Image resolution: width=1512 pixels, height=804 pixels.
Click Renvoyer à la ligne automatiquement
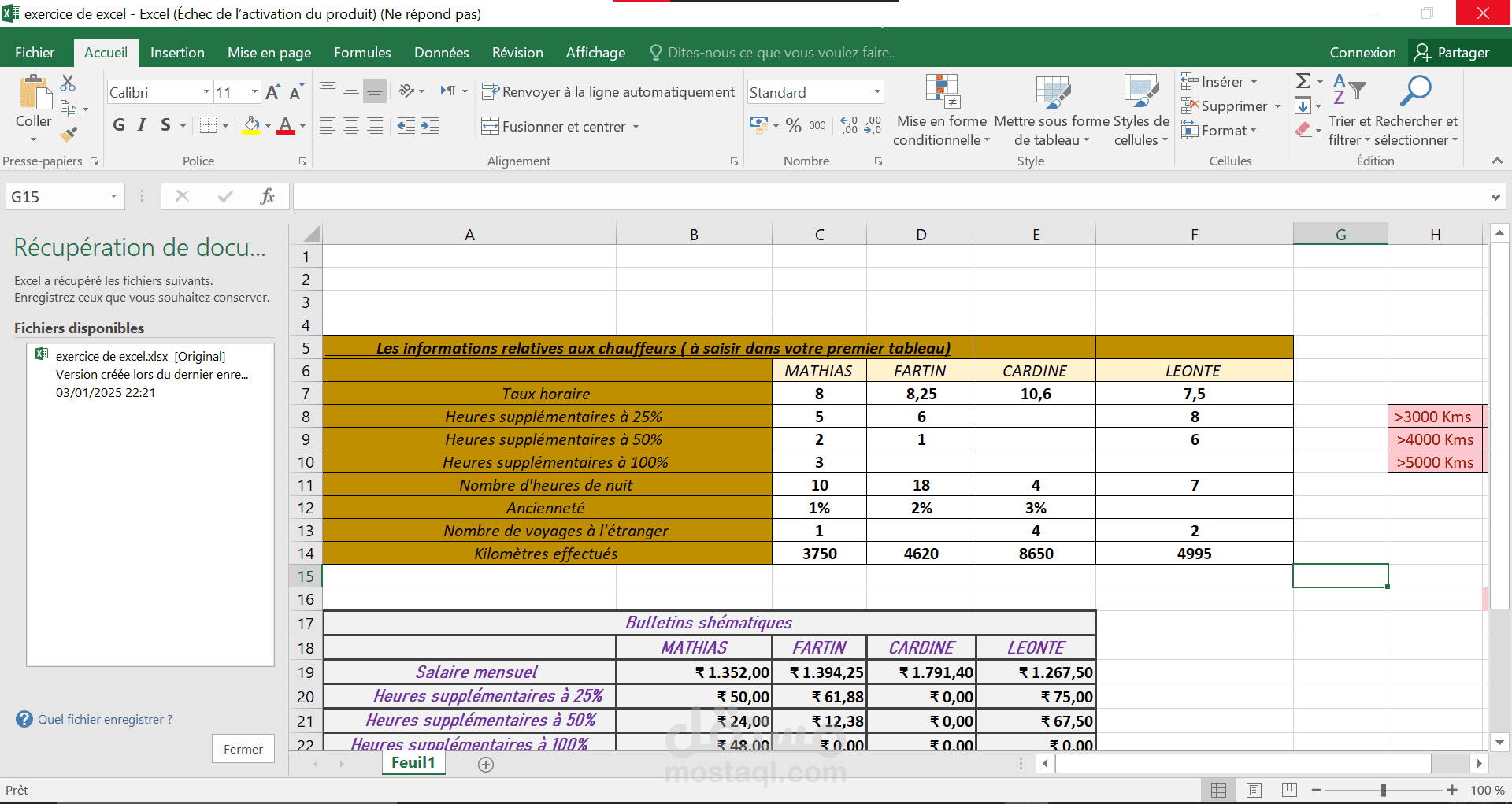tap(608, 92)
